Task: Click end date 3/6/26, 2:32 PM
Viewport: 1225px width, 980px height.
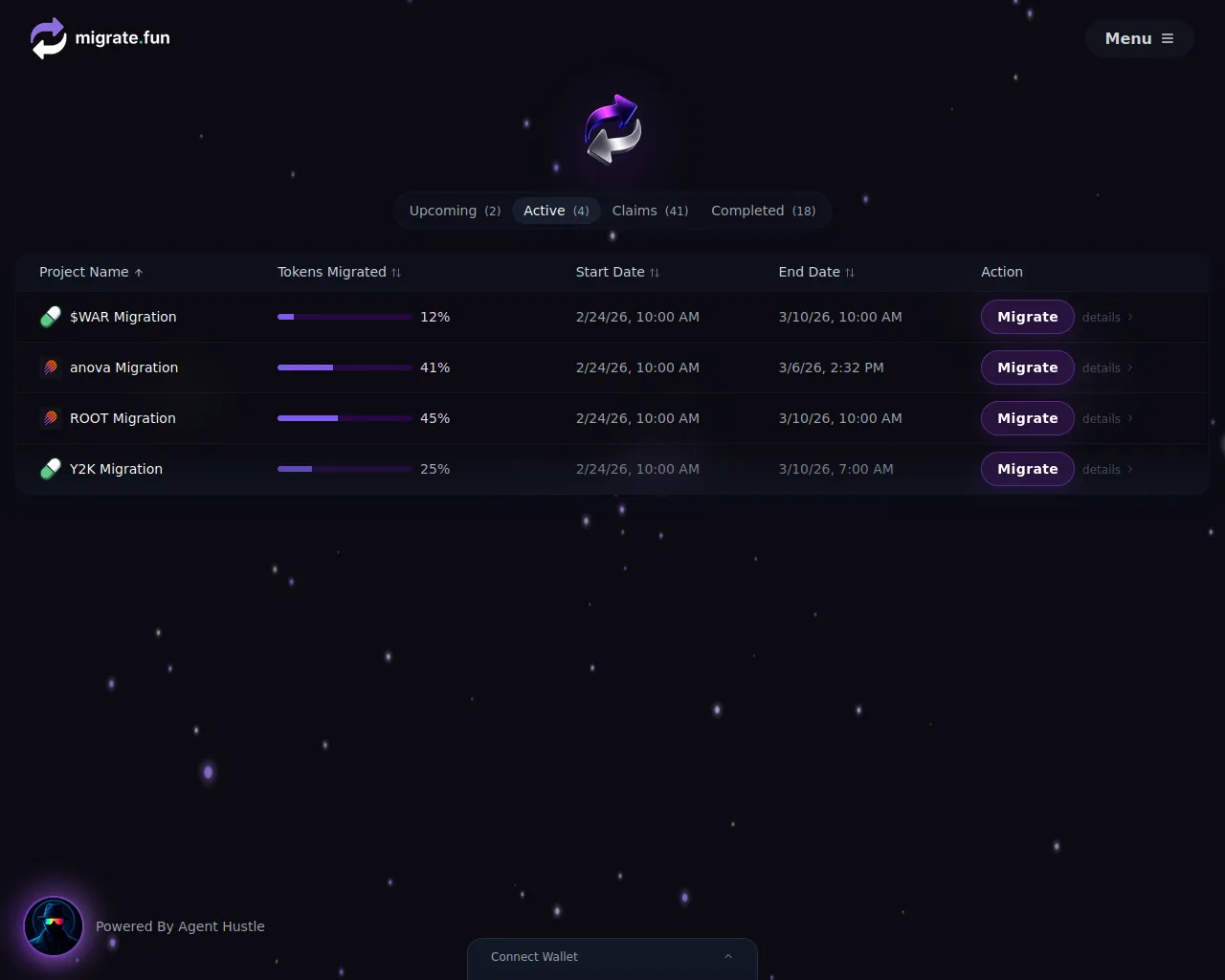Action: 831,367
